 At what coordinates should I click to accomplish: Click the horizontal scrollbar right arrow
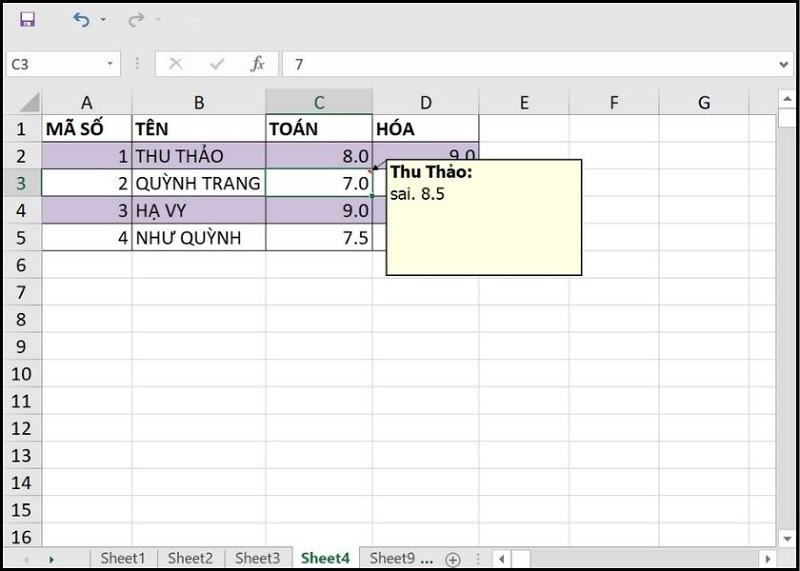click(767, 559)
